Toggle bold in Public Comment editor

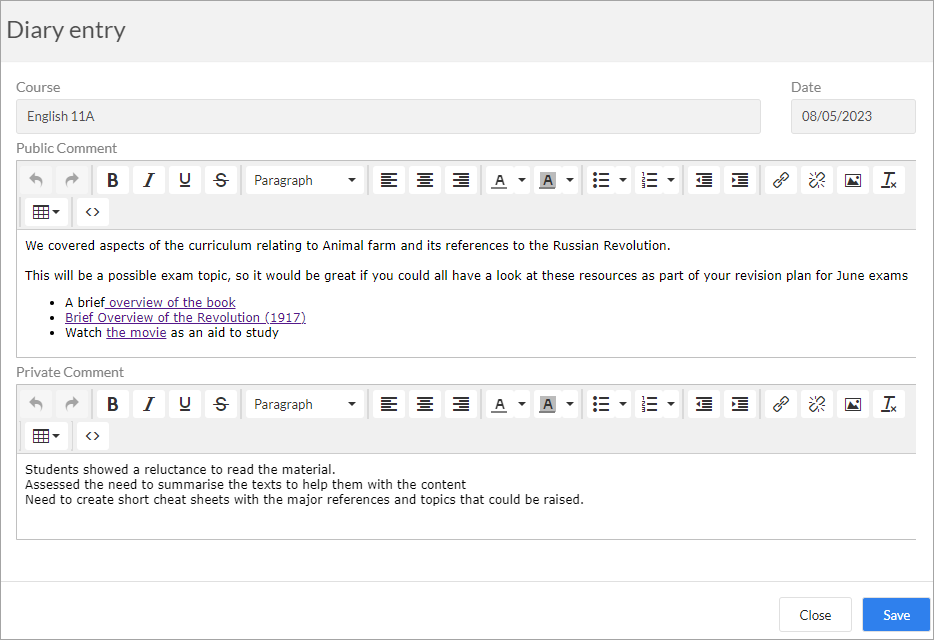113,180
